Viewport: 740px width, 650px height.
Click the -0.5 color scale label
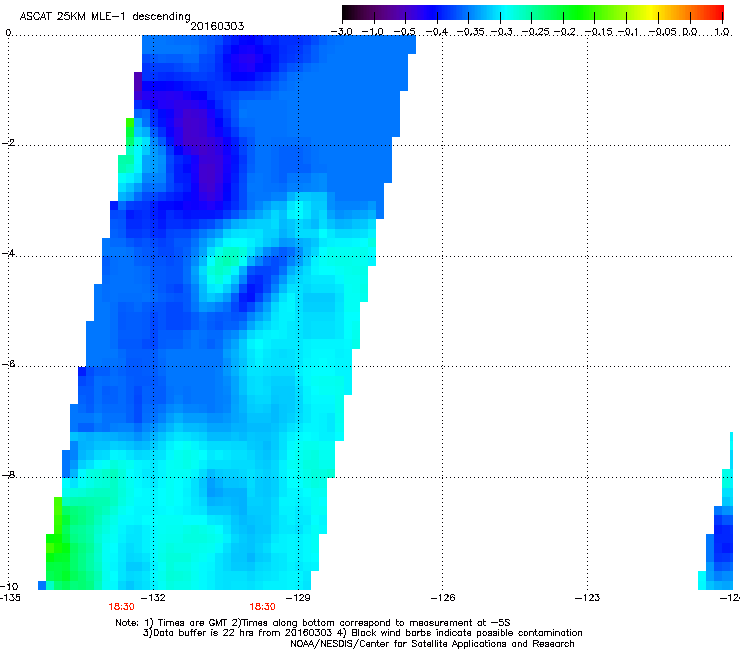pyautogui.click(x=405, y=32)
